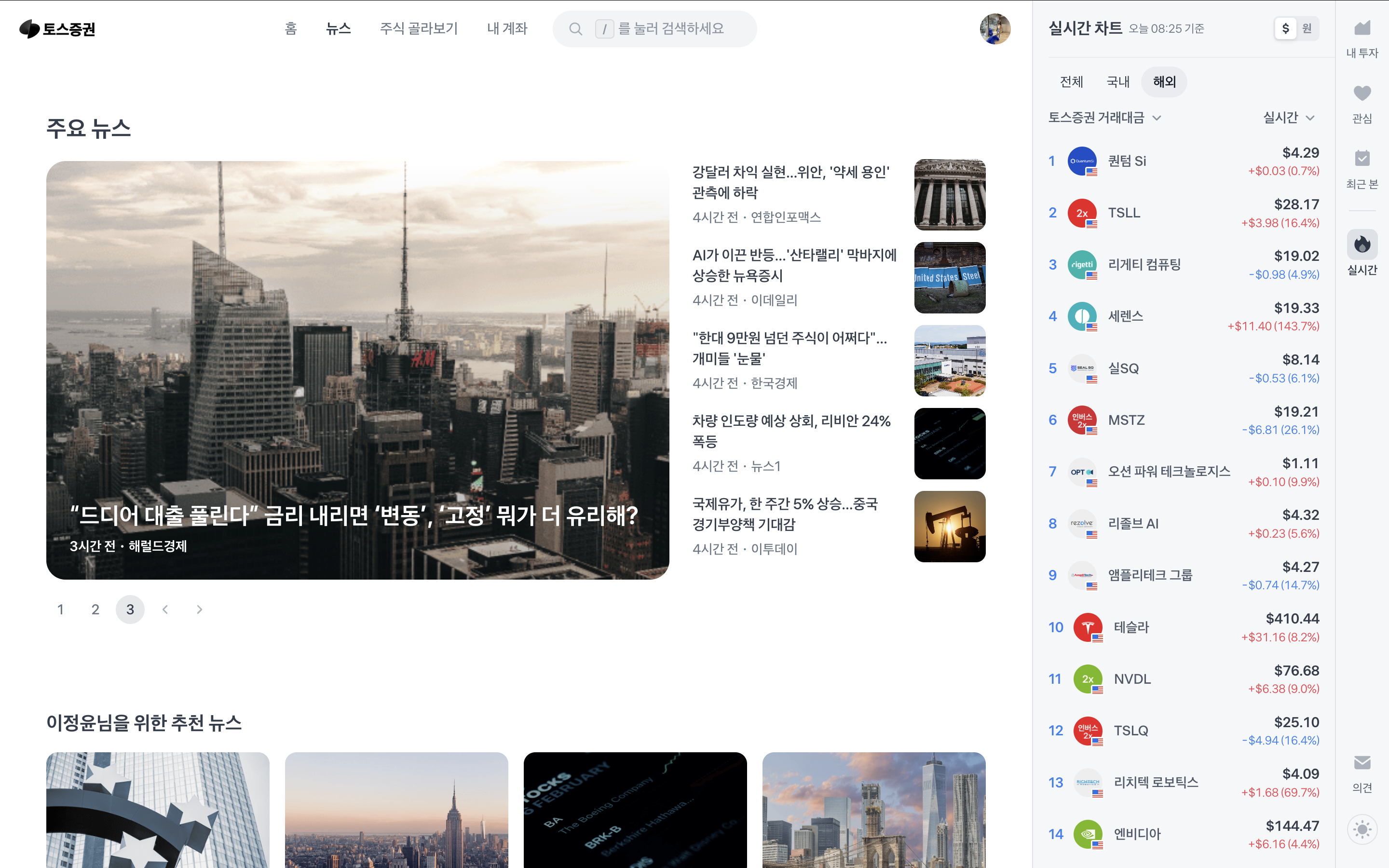Click the 엔비디아 Nvidia logo
The image size is (1389, 868).
[1088, 834]
